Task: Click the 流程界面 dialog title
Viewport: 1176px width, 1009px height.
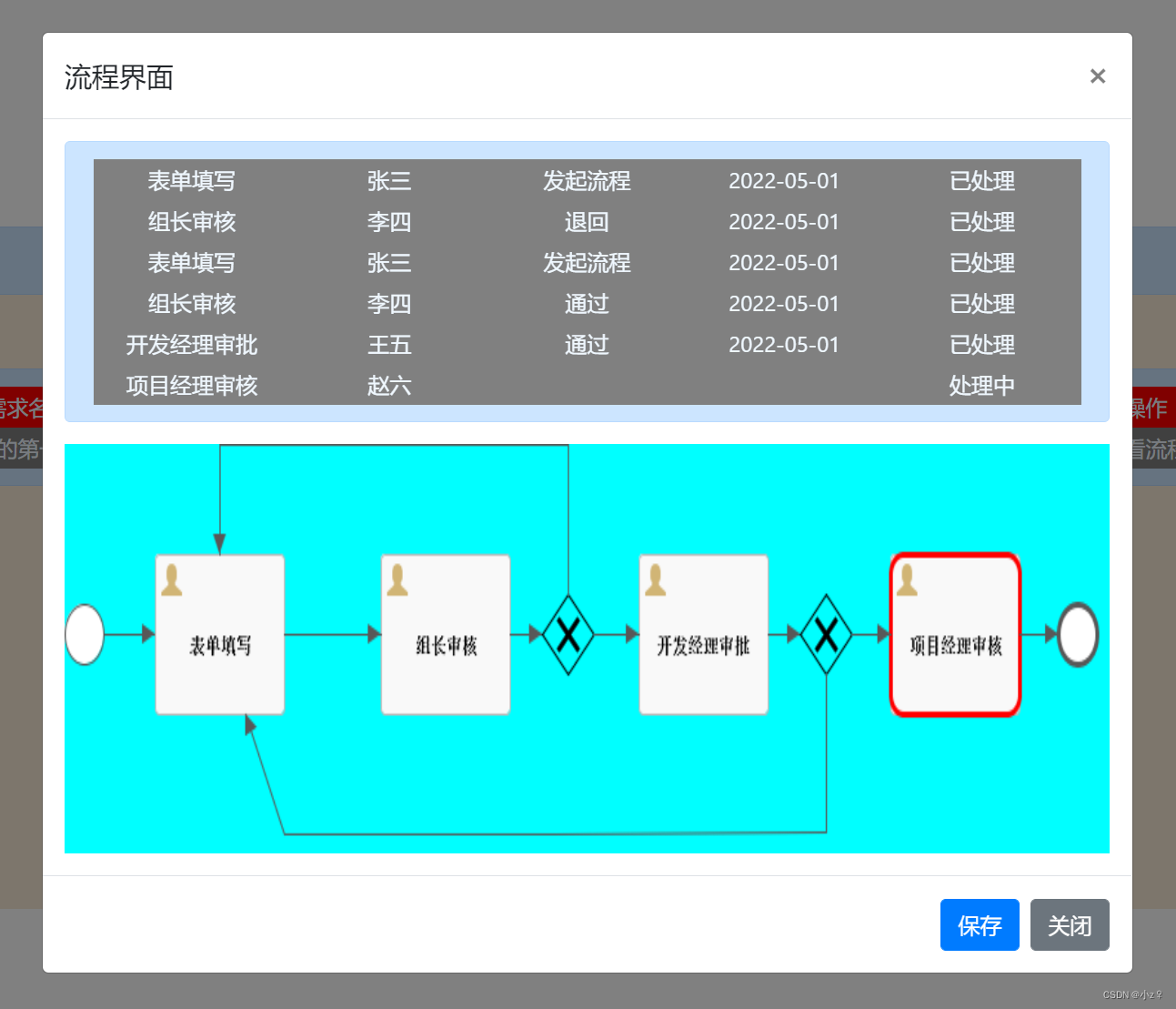Action: [x=119, y=77]
